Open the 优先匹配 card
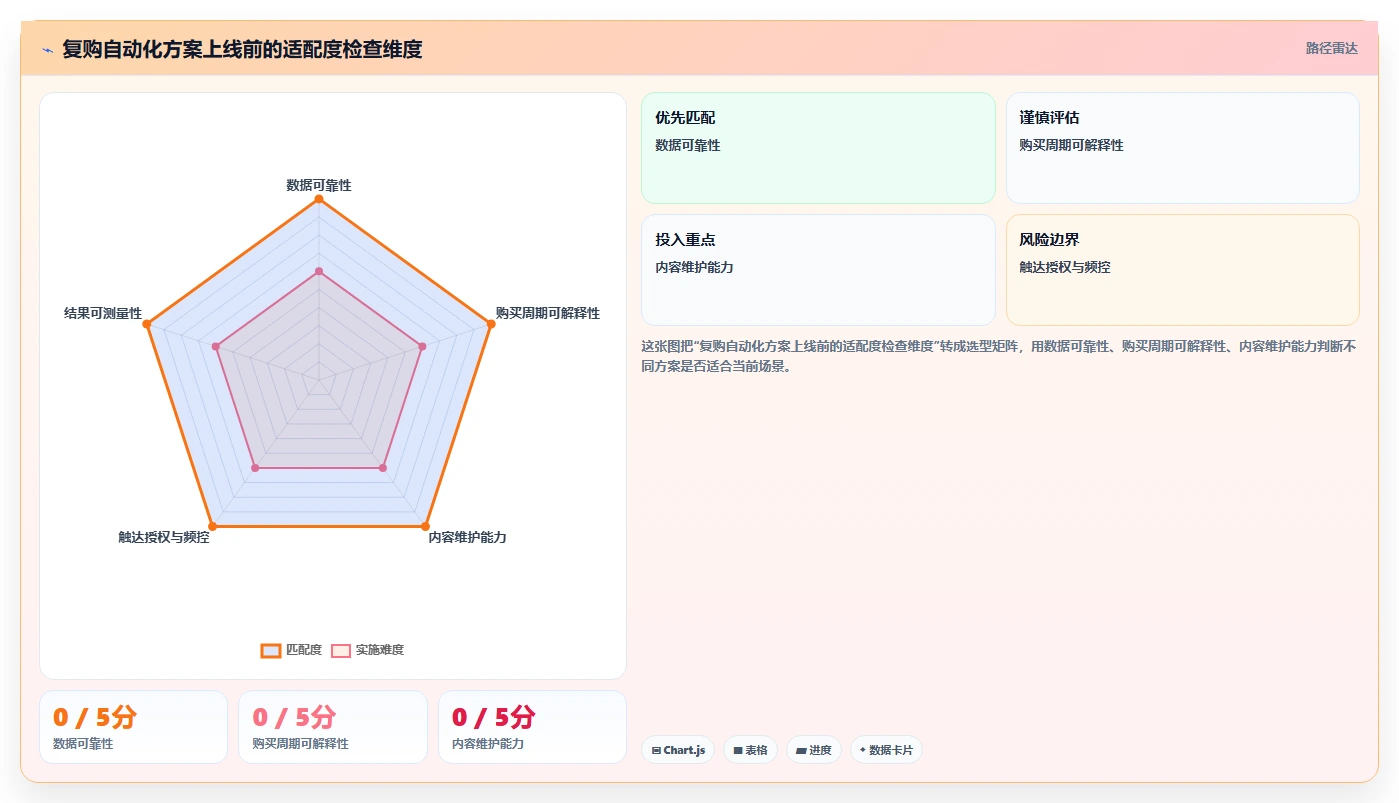The width and height of the screenshot is (1399, 803). pos(818,148)
